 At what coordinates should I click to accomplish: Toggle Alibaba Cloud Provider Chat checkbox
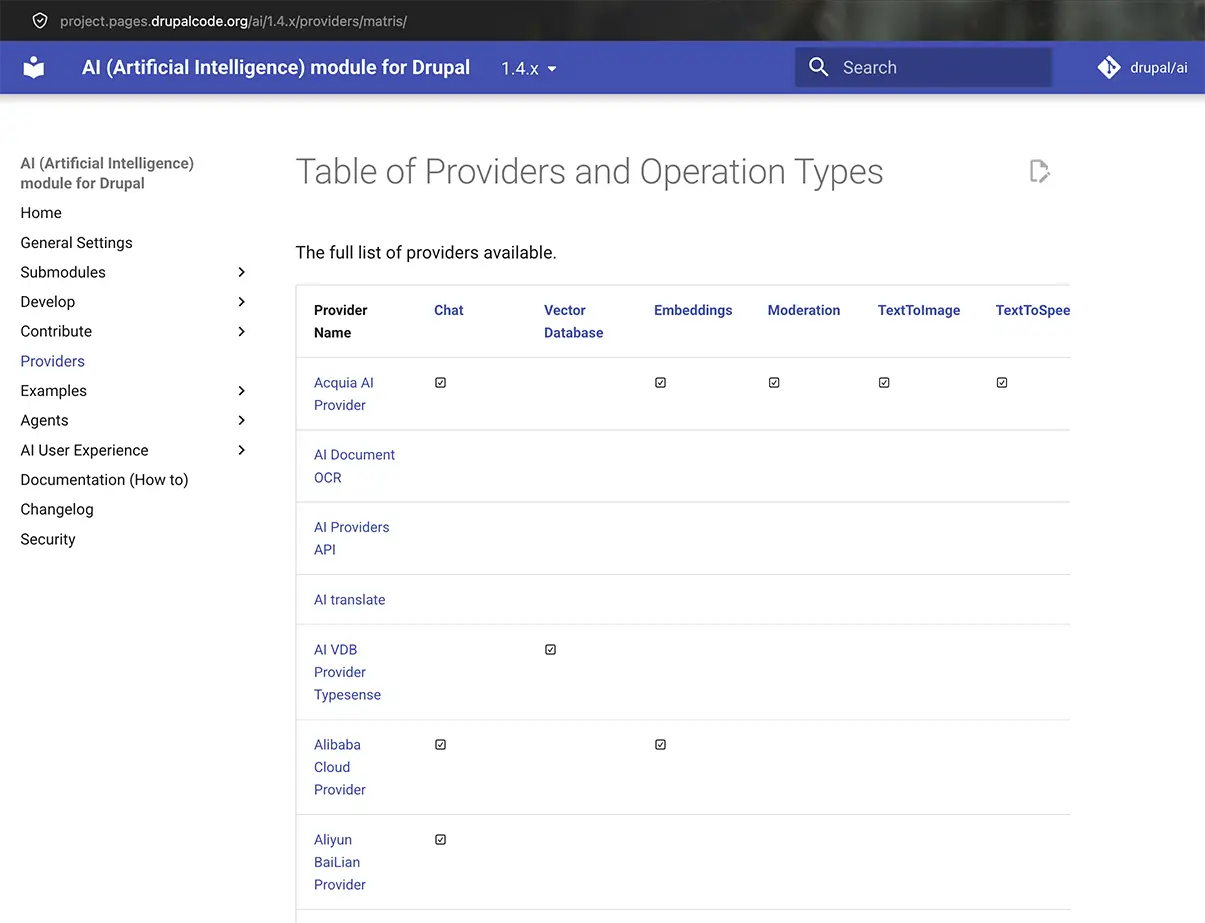440,744
